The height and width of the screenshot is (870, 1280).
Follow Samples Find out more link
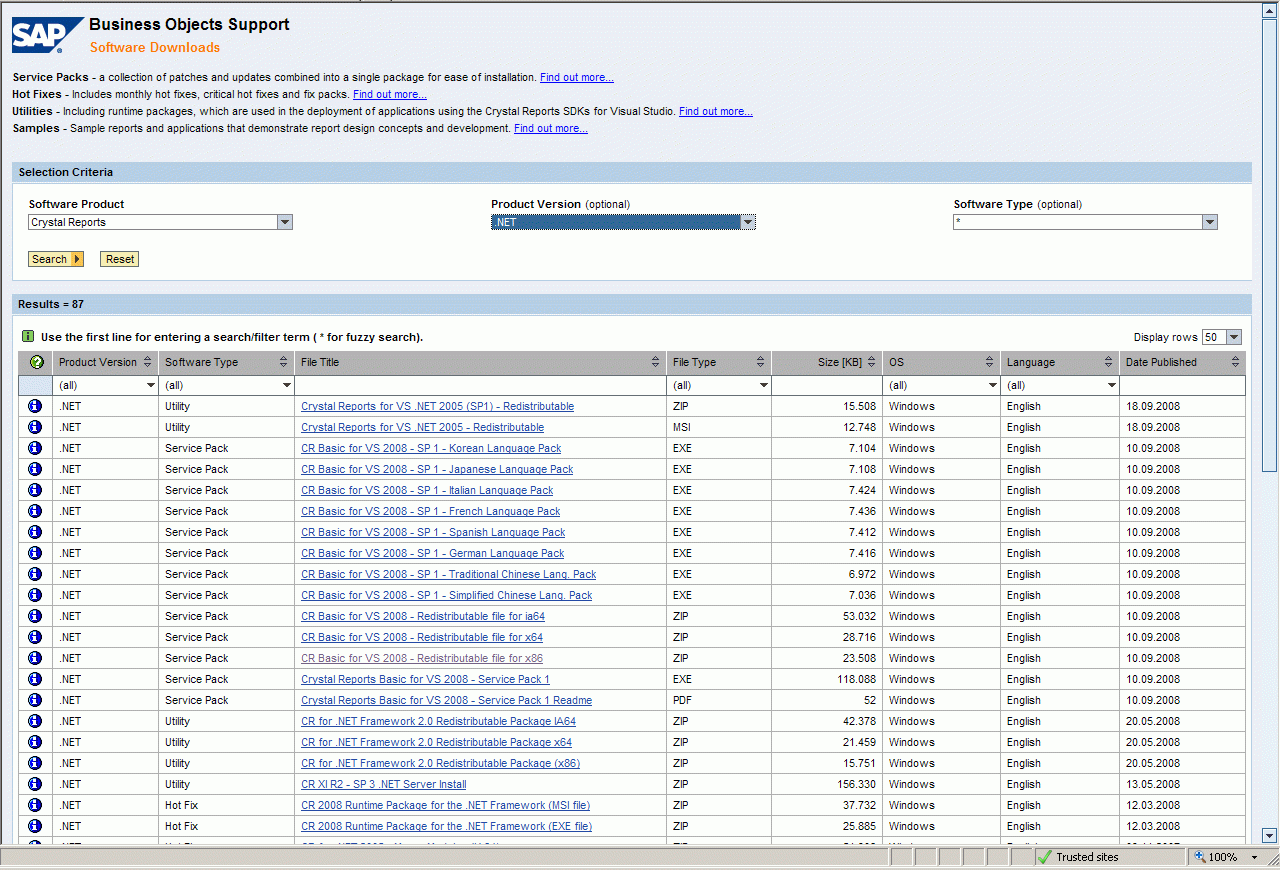pos(551,128)
